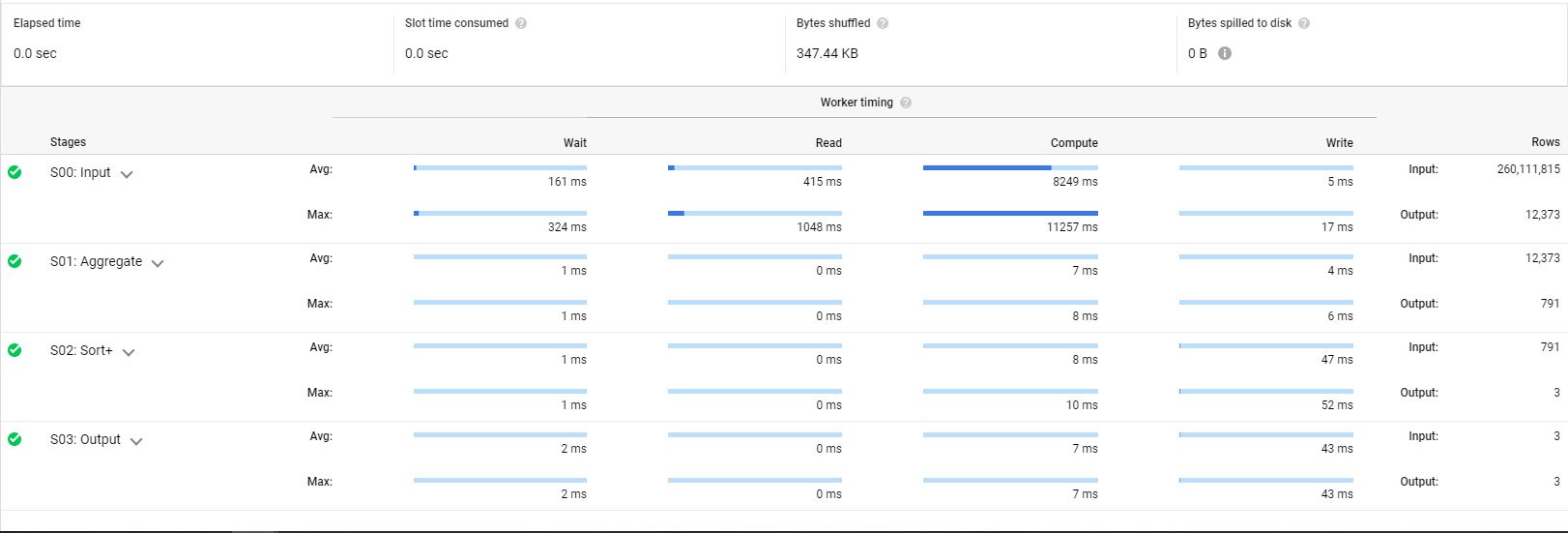Expand the S03: Output stage chevron

pyautogui.click(x=136, y=441)
